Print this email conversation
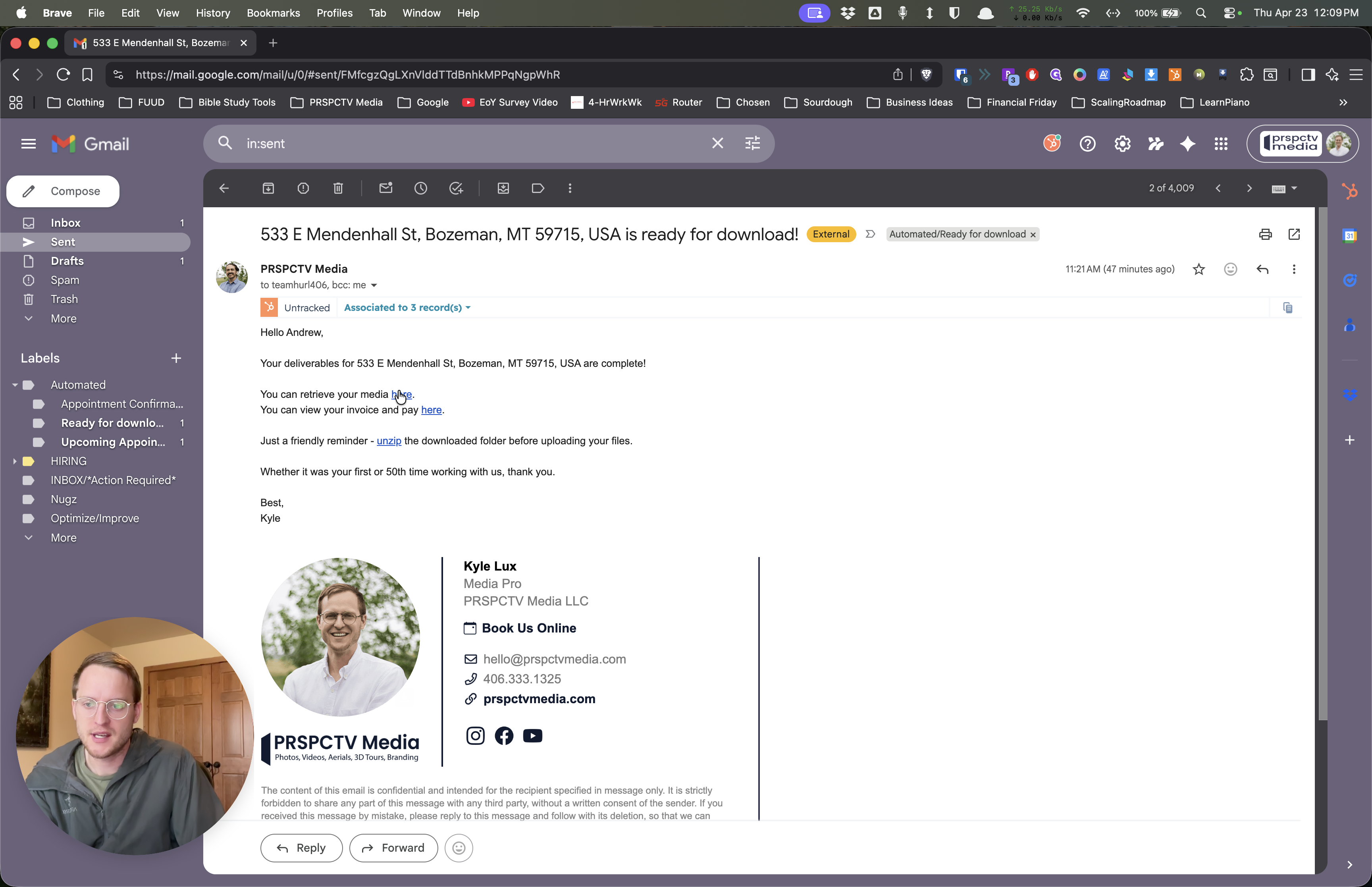 pos(1265,234)
